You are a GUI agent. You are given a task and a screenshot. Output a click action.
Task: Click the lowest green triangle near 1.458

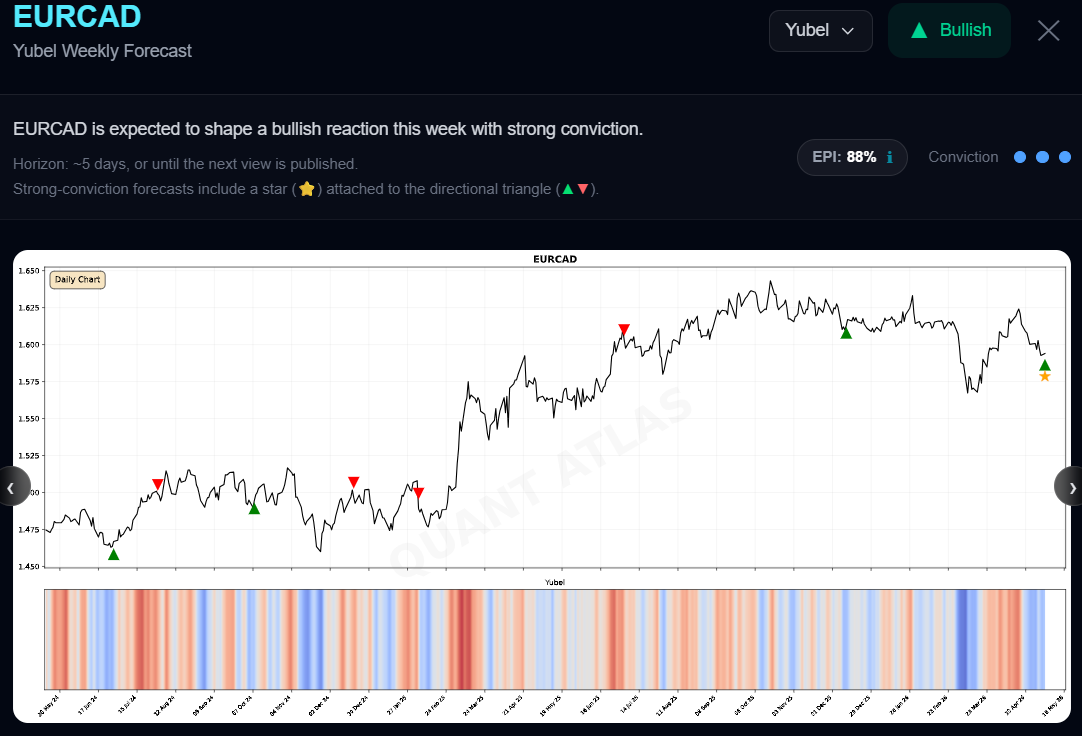tap(114, 554)
